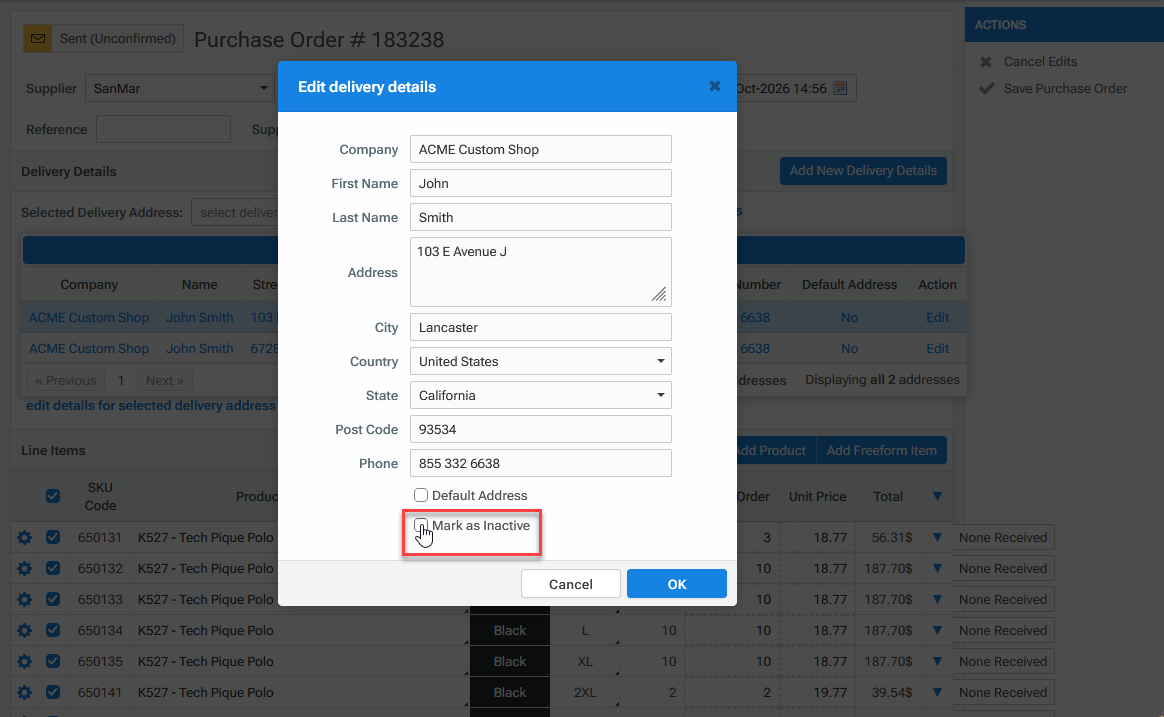This screenshot has width=1164, height=717.
Task: Click the Cancel Edits X icon
Action: point(986,62)
